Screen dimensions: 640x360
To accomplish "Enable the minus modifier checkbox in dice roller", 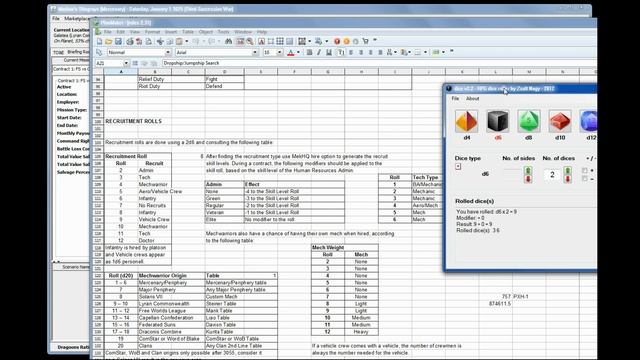I will (585, 179).
